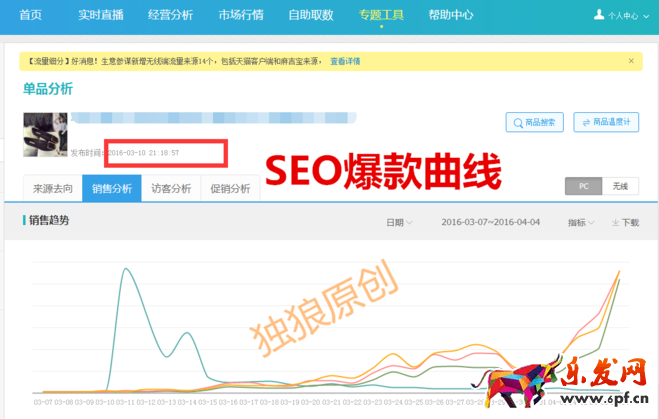Expand the 日期 dropdown
The image size is (659, 419).
click(x=399, y=222)
